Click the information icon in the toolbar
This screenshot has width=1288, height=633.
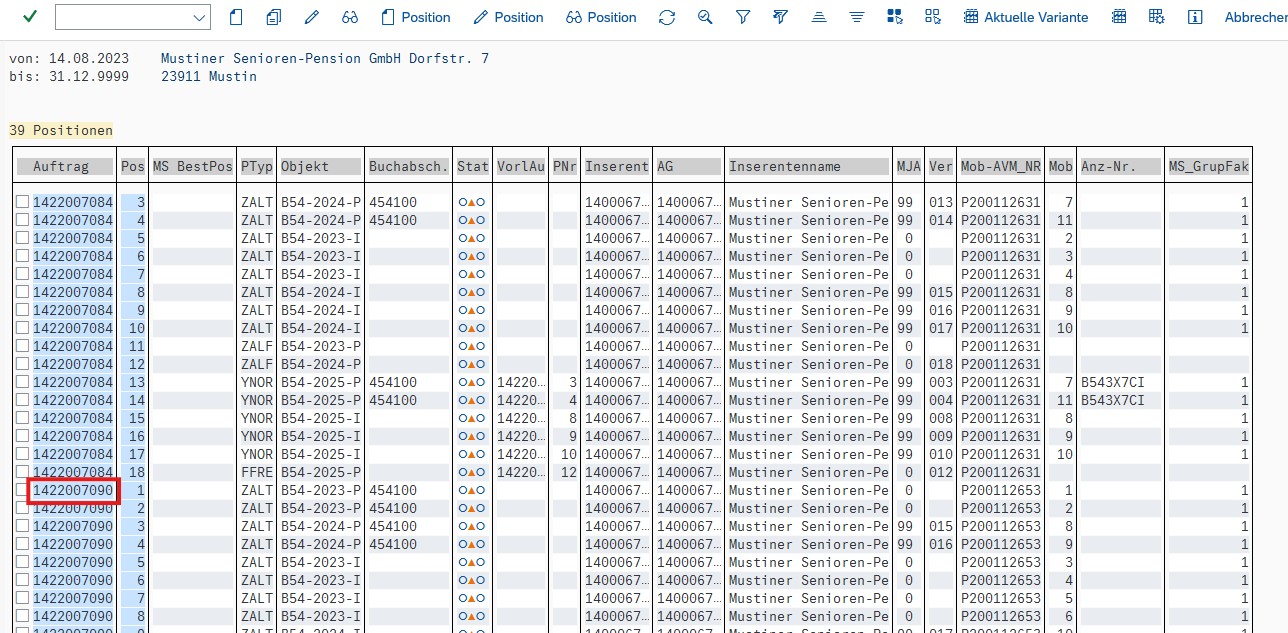coord(1194,17)
